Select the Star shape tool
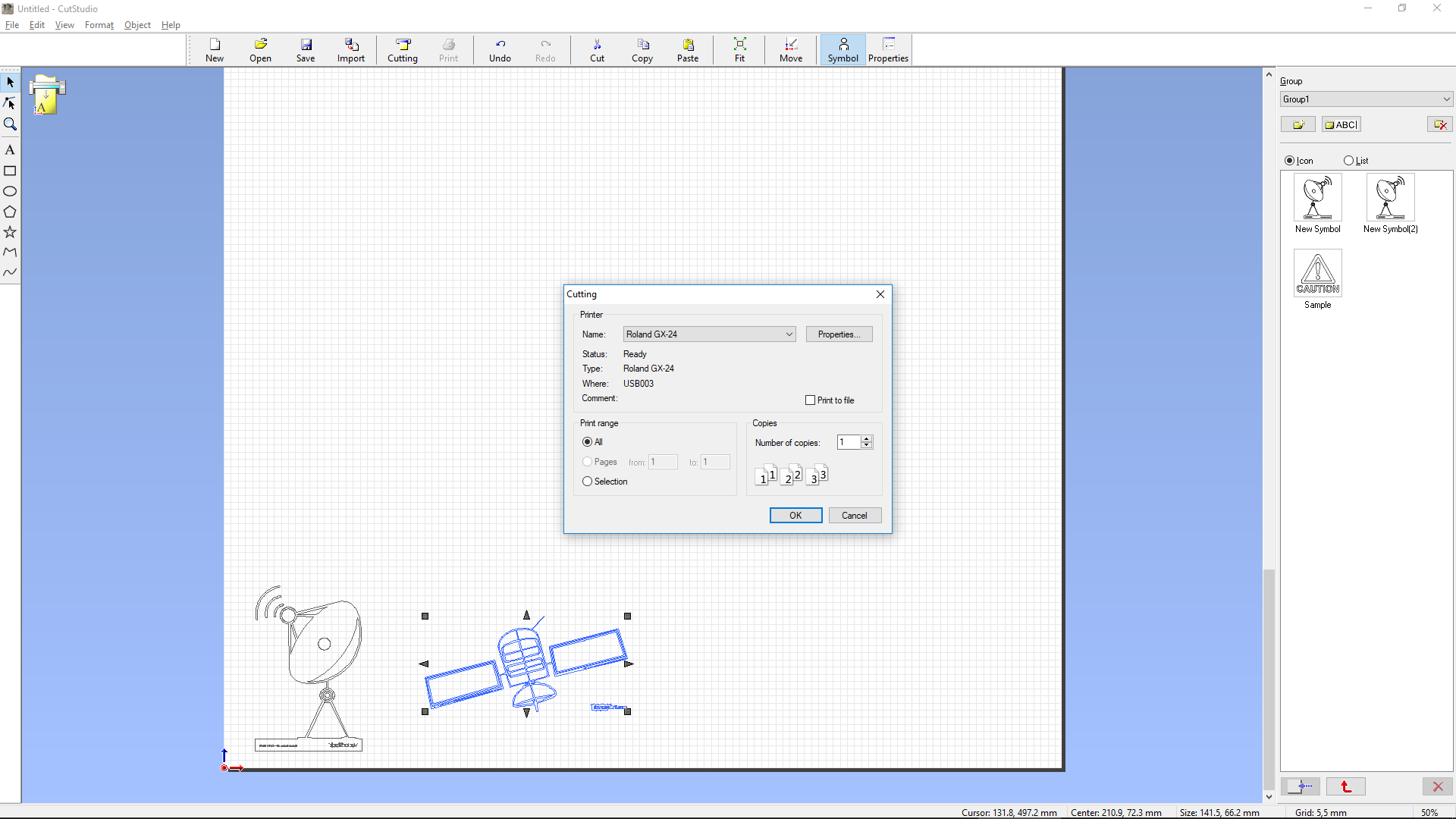The image size is (1456, 819). 10,232
